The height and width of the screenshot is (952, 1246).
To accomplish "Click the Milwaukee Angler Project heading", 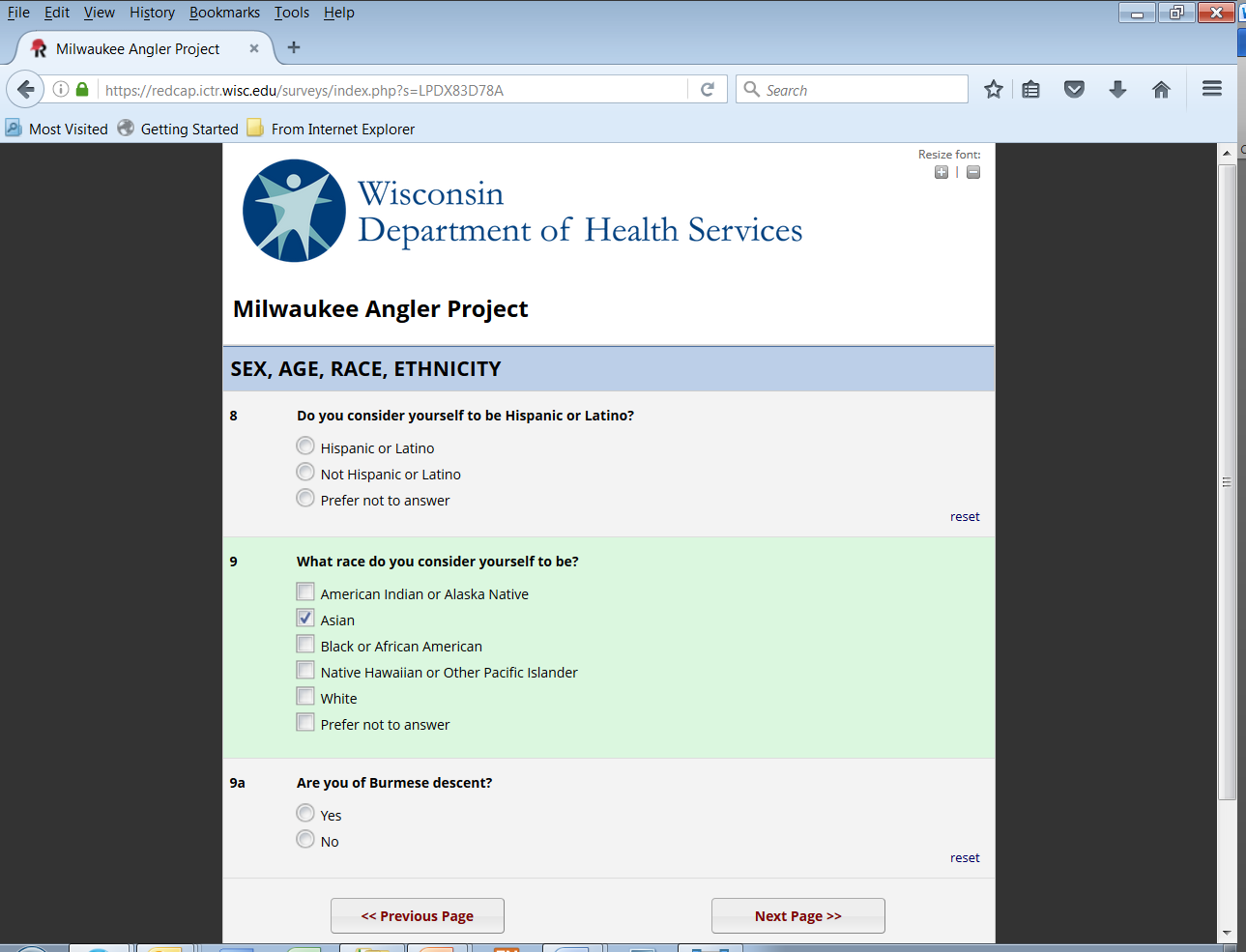I will [381, 309].
